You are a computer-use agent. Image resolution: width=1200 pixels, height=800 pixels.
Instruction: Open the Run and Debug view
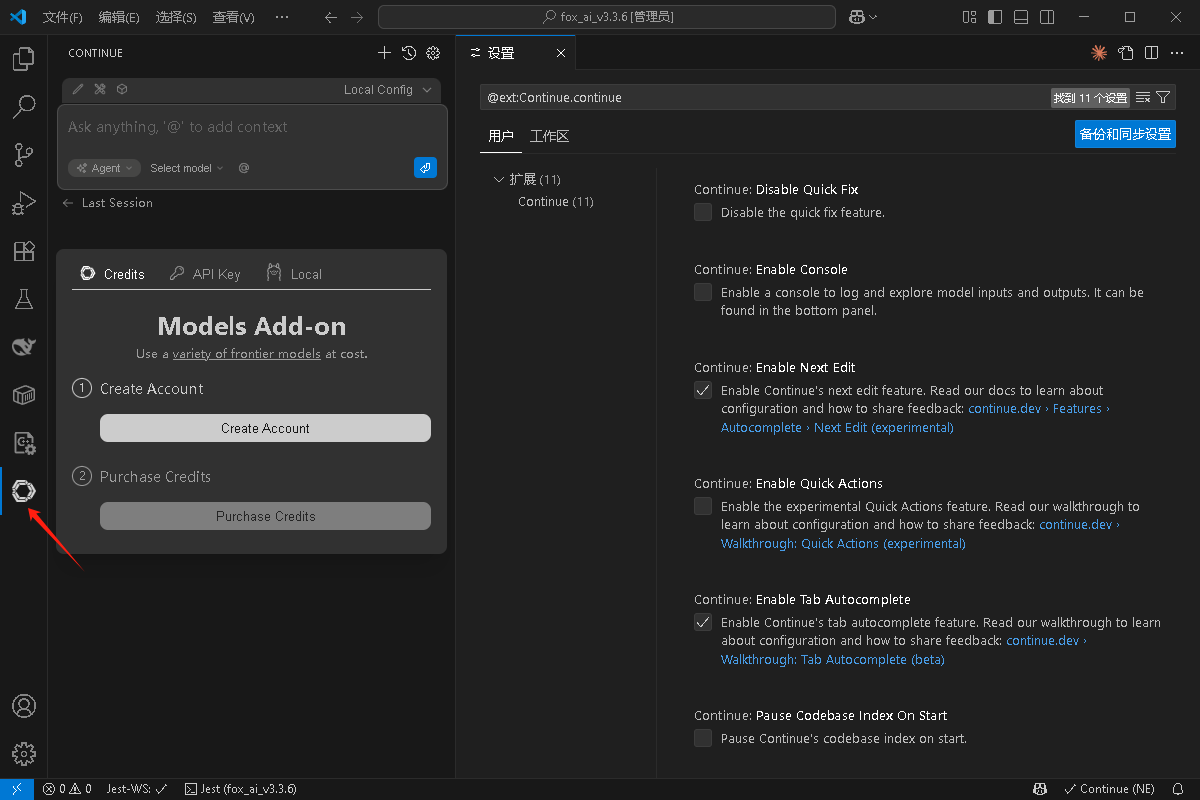(x=24, y=203)
